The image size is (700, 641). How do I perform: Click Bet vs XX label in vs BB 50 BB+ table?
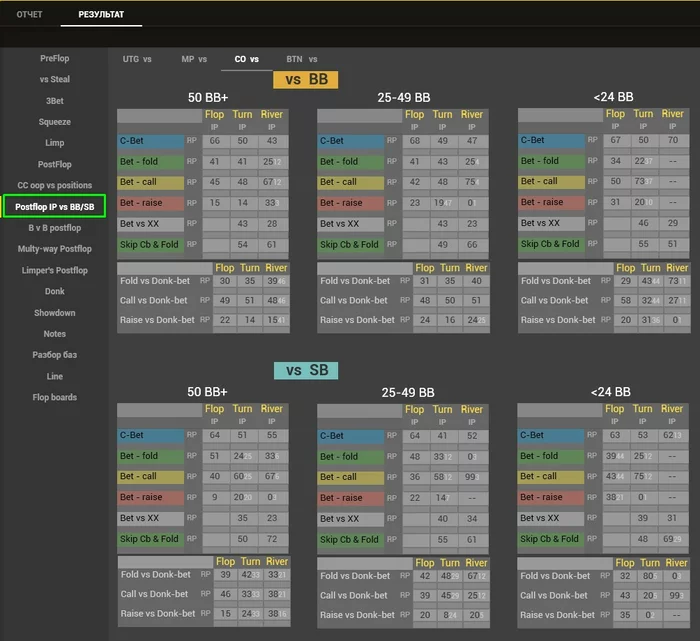tap(150, 224)
